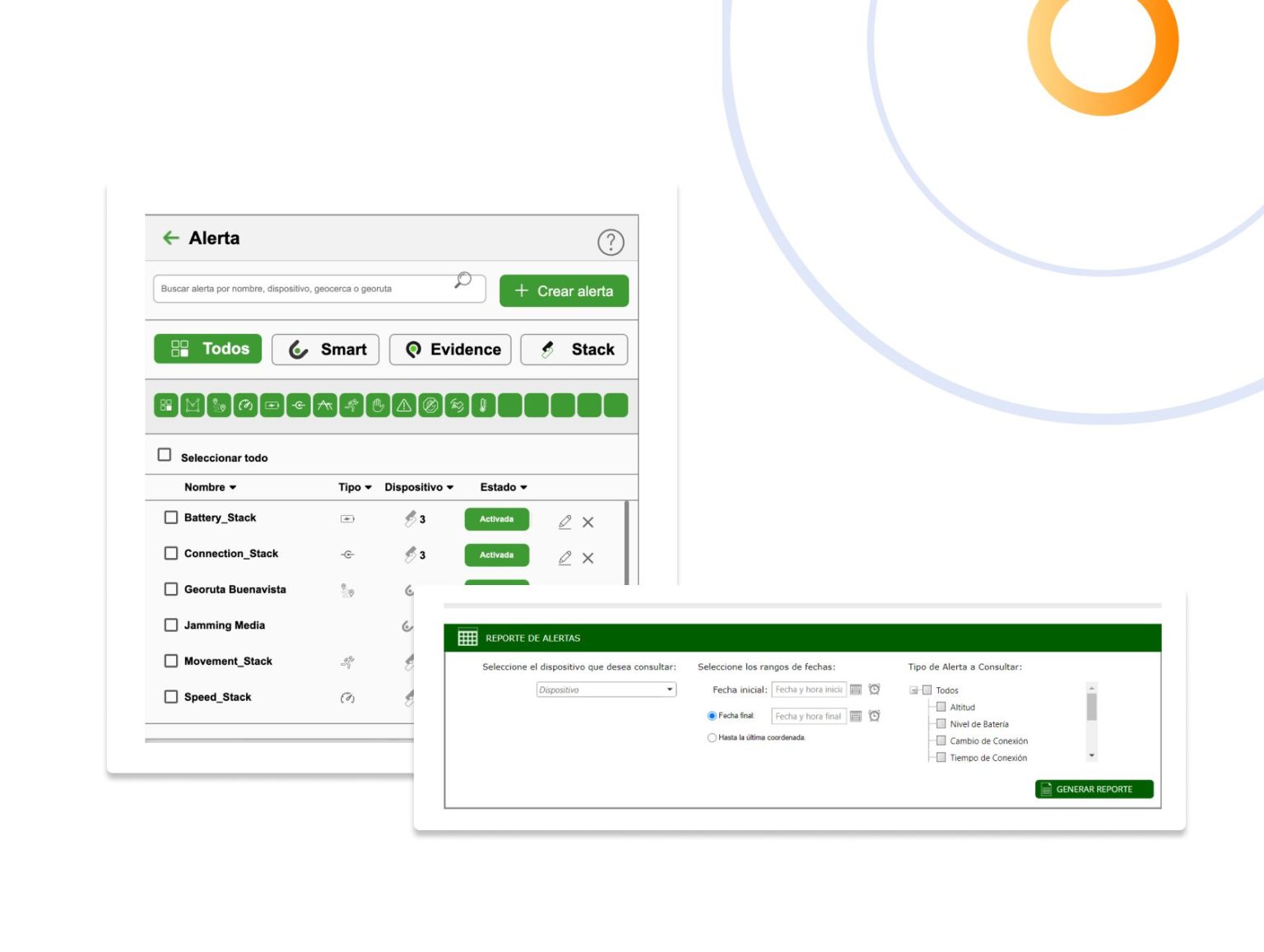Click the device icon in the Battery_Stack row
1264x952 pixels.
coord(410,518)
